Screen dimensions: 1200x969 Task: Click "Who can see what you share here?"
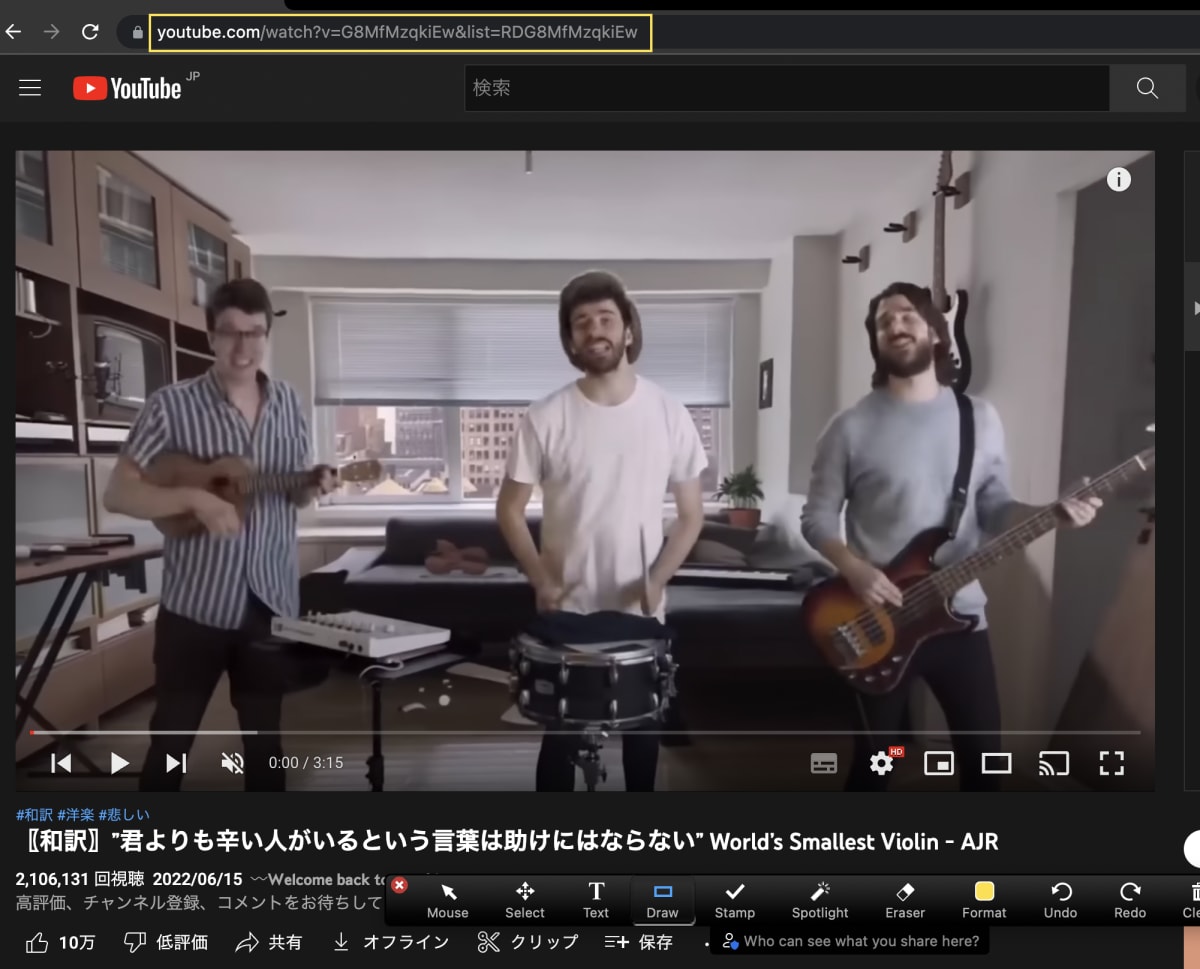[x=850, y=941]
